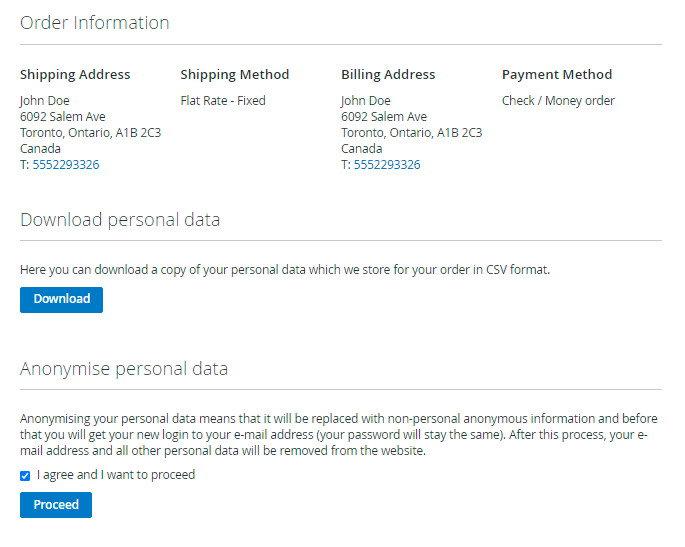The height and width of the screenshot is (547, 685).
Task: Click the Download personal data heading
Action: tap(120, 220)
